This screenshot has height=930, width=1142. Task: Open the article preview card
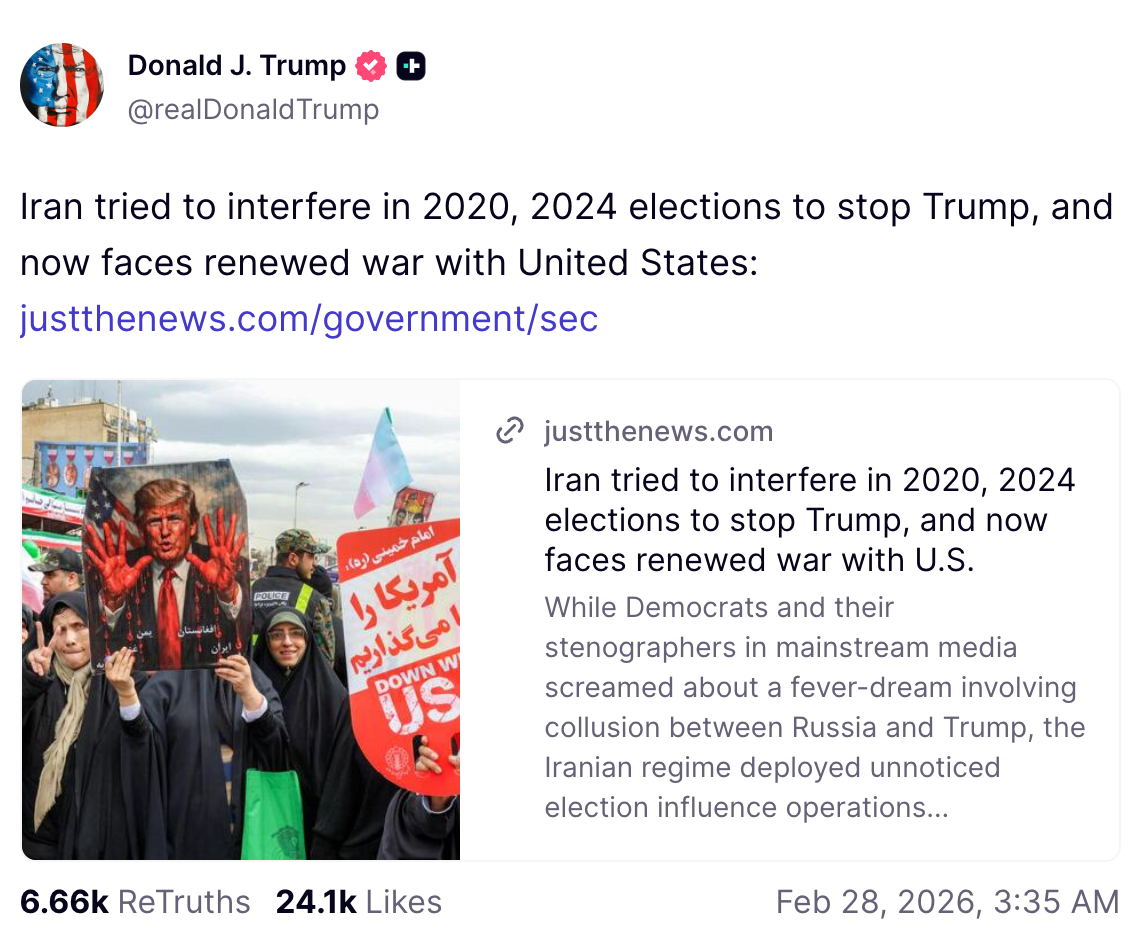(790, 619)
